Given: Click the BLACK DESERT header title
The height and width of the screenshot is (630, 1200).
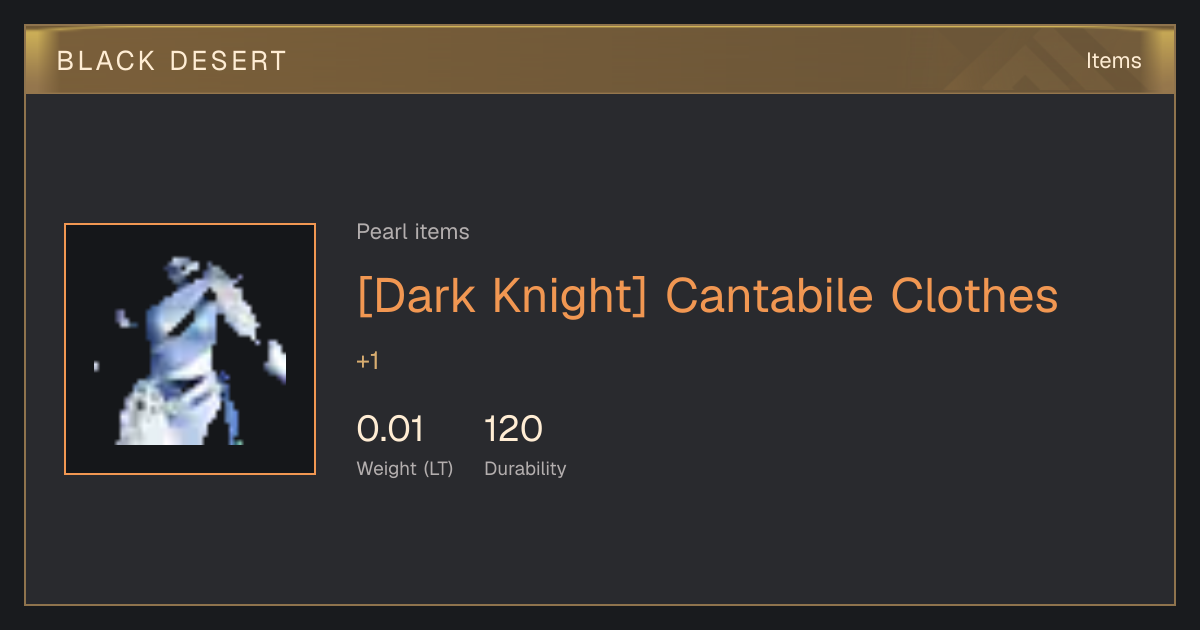Looking at the screenshot, I should (172, 61).
